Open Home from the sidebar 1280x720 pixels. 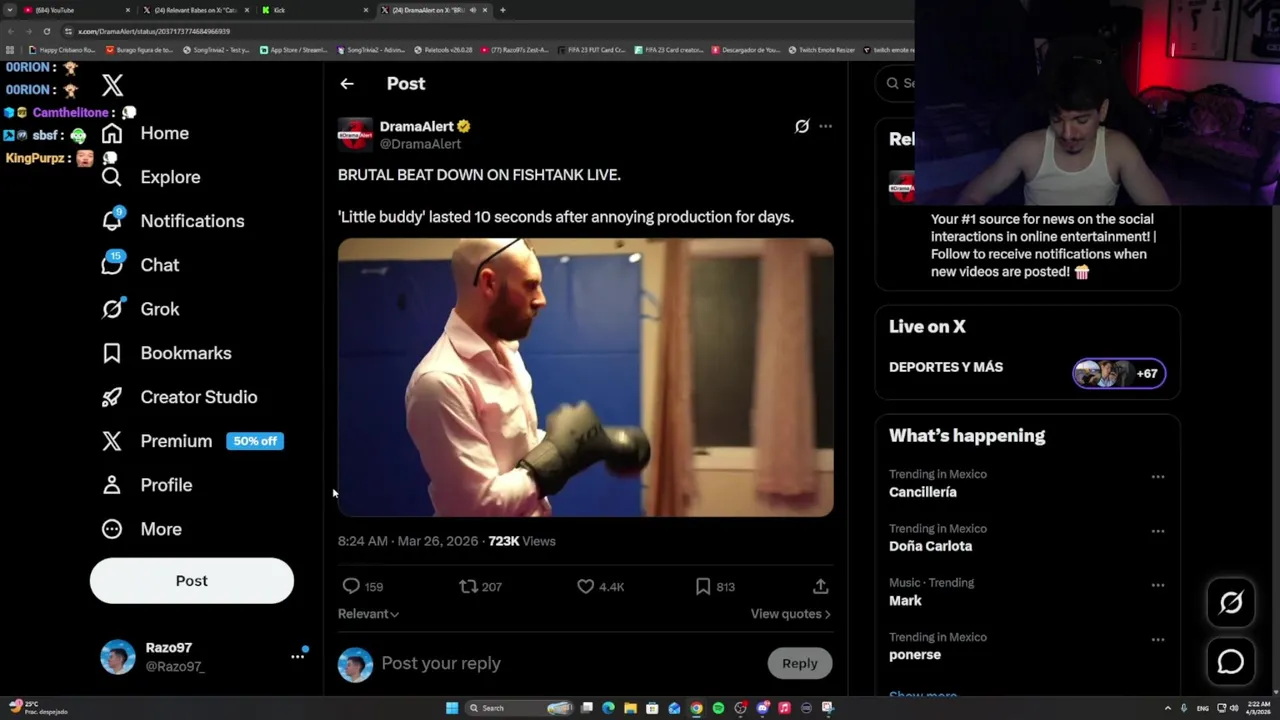pos(145,133)
